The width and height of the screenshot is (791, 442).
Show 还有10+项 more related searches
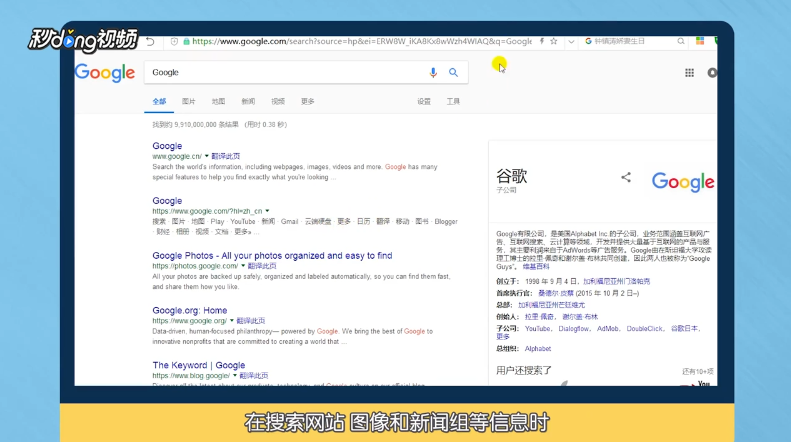pyautogui.click(x=698, y=371)
